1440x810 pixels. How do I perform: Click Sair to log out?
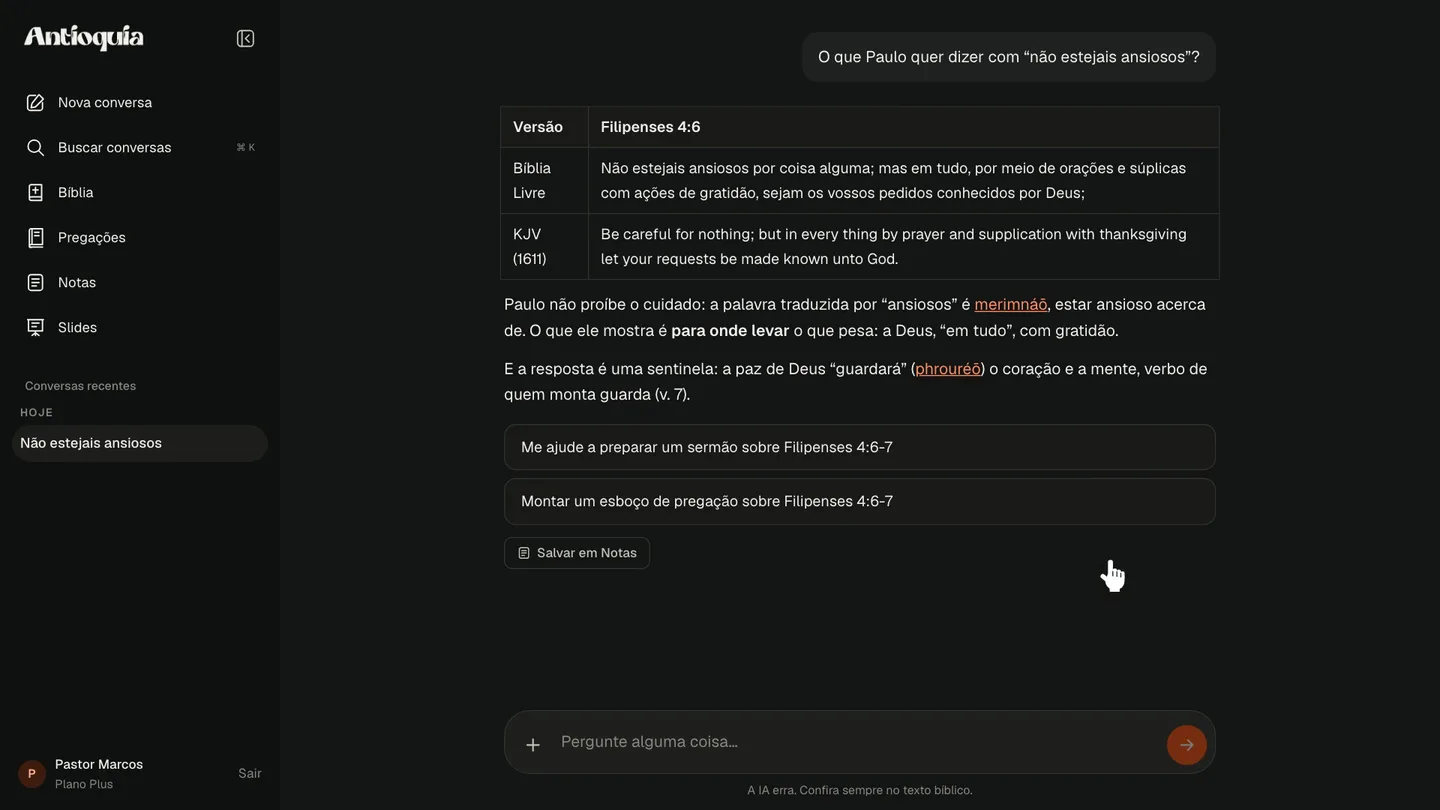pos(250,773)
